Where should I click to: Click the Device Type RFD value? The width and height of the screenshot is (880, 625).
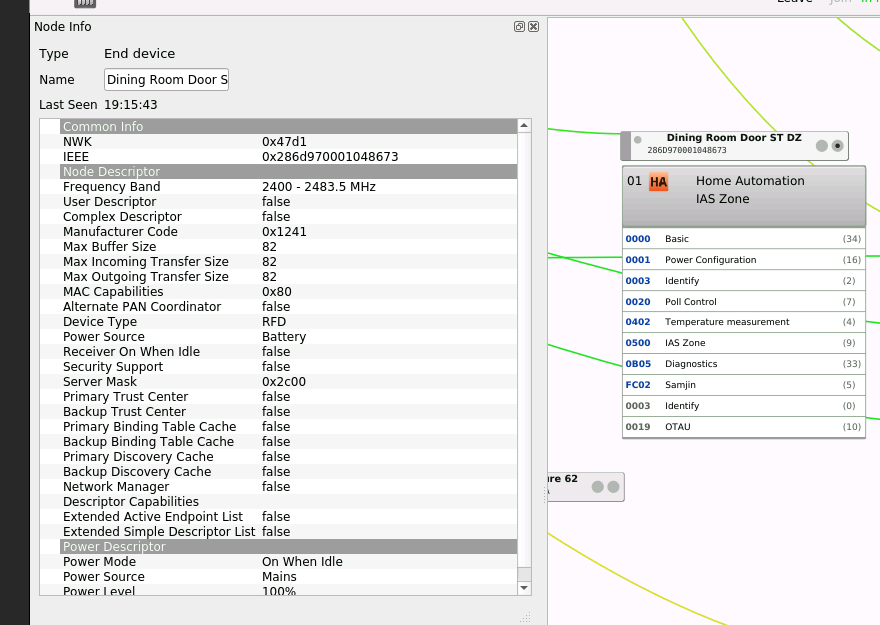point(274,322)
